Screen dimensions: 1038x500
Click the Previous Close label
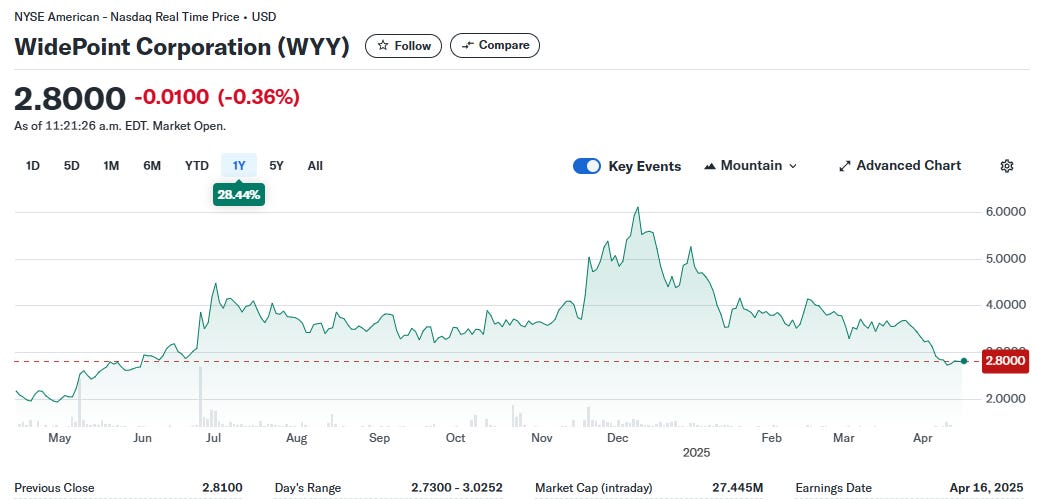tap(54, 488)
